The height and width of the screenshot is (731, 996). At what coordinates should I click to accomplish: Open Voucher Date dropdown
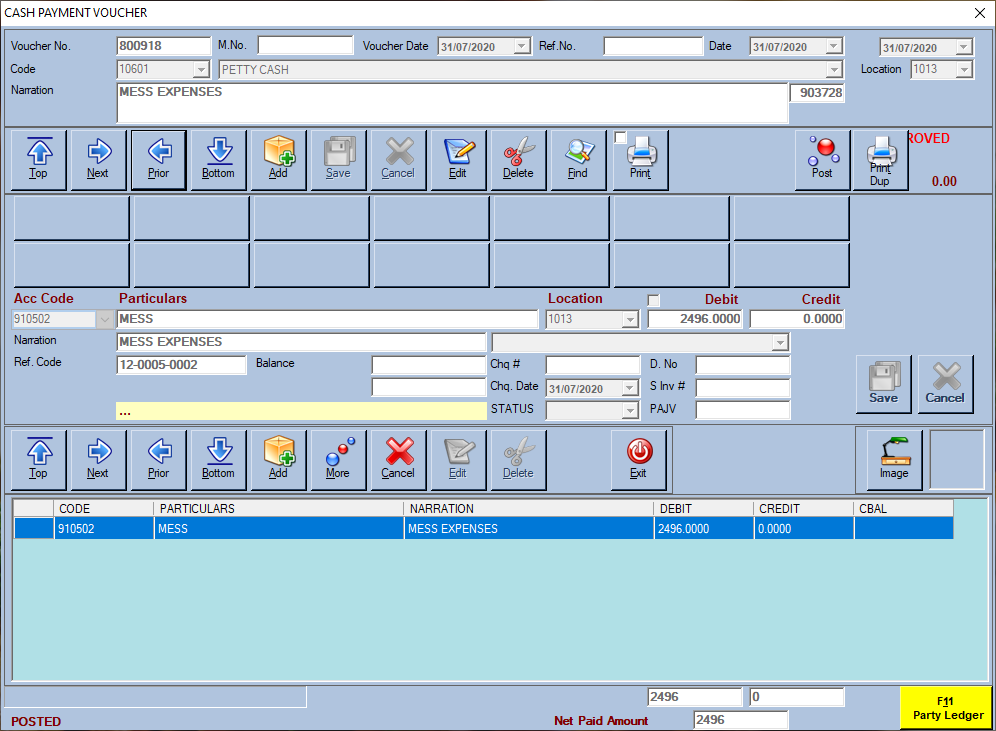point(522,46)
